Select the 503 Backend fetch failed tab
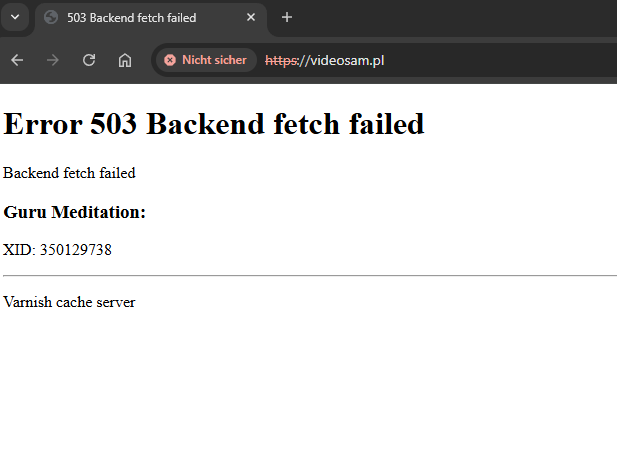The width and height of the screenshot is (617, 452). [x=151, y=18]
